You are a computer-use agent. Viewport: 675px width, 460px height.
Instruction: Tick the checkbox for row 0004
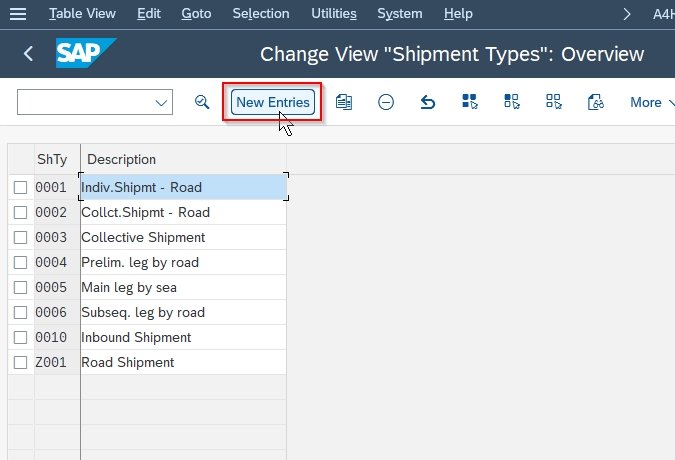[x=20, y=262]
